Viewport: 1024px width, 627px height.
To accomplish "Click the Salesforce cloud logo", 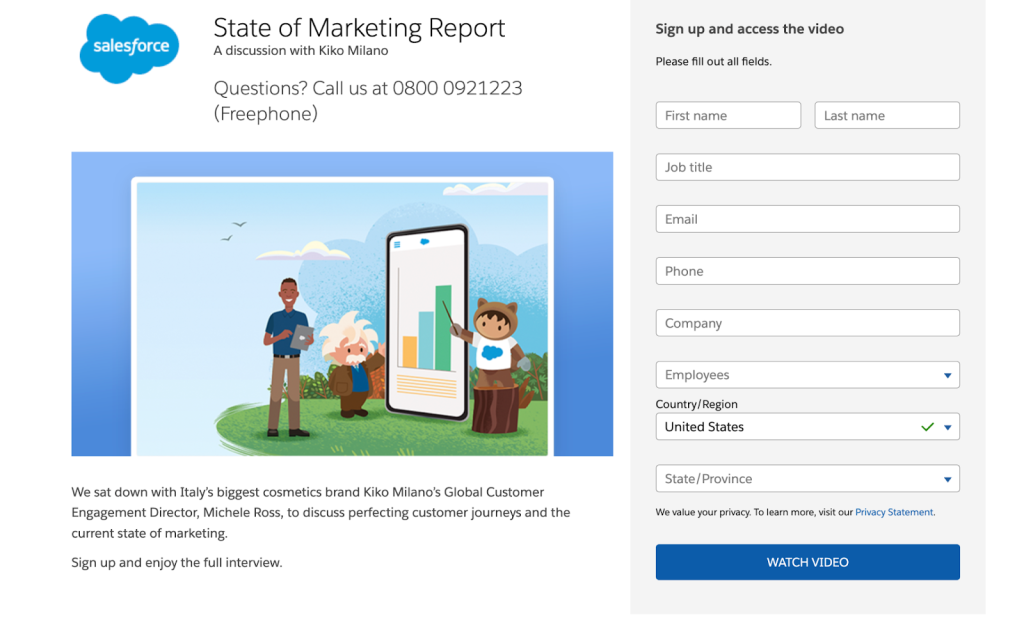I will coord(129,46).
